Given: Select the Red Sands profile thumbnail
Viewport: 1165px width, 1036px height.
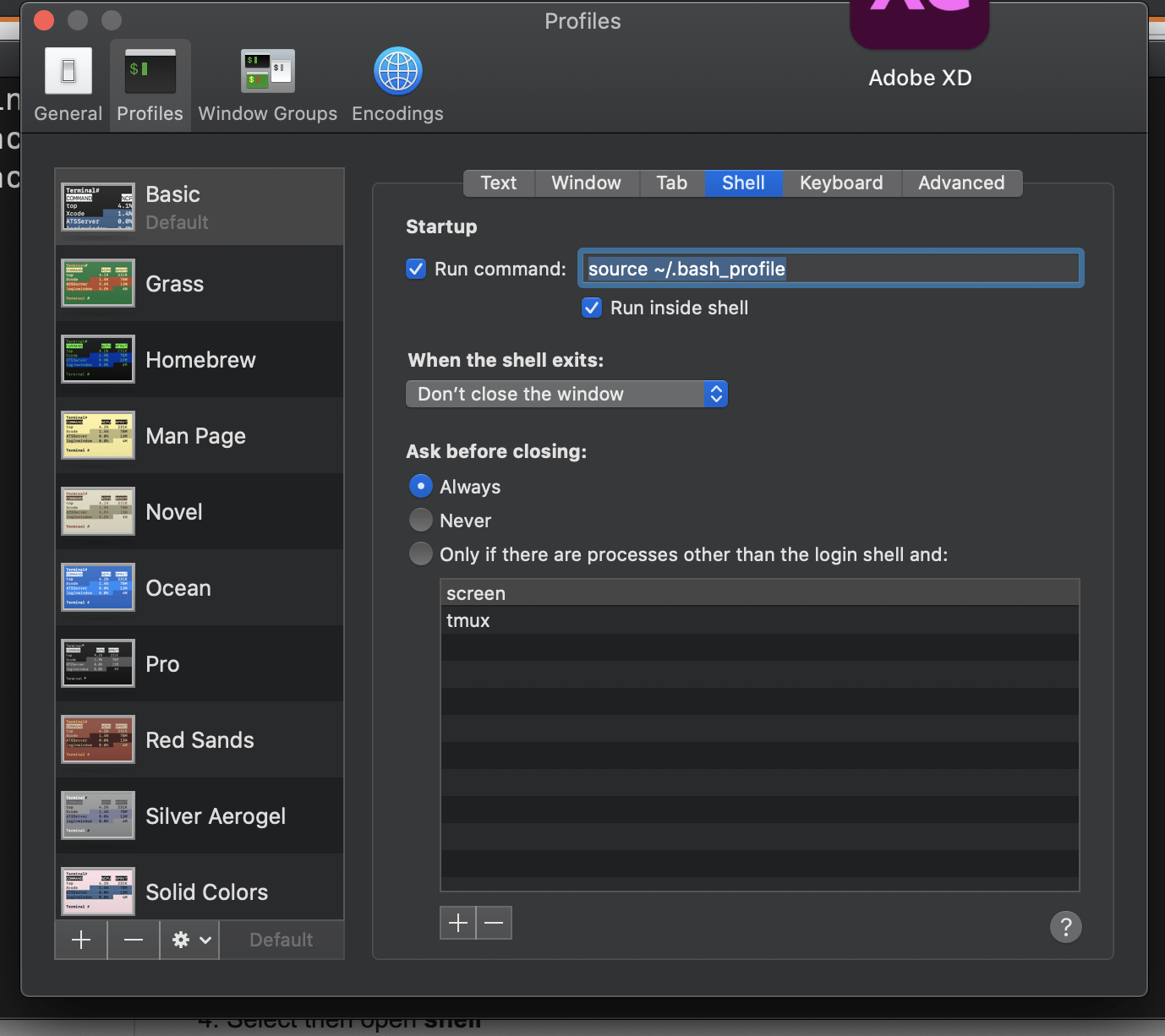Looking at the screenshot, I should coord(98,739).
